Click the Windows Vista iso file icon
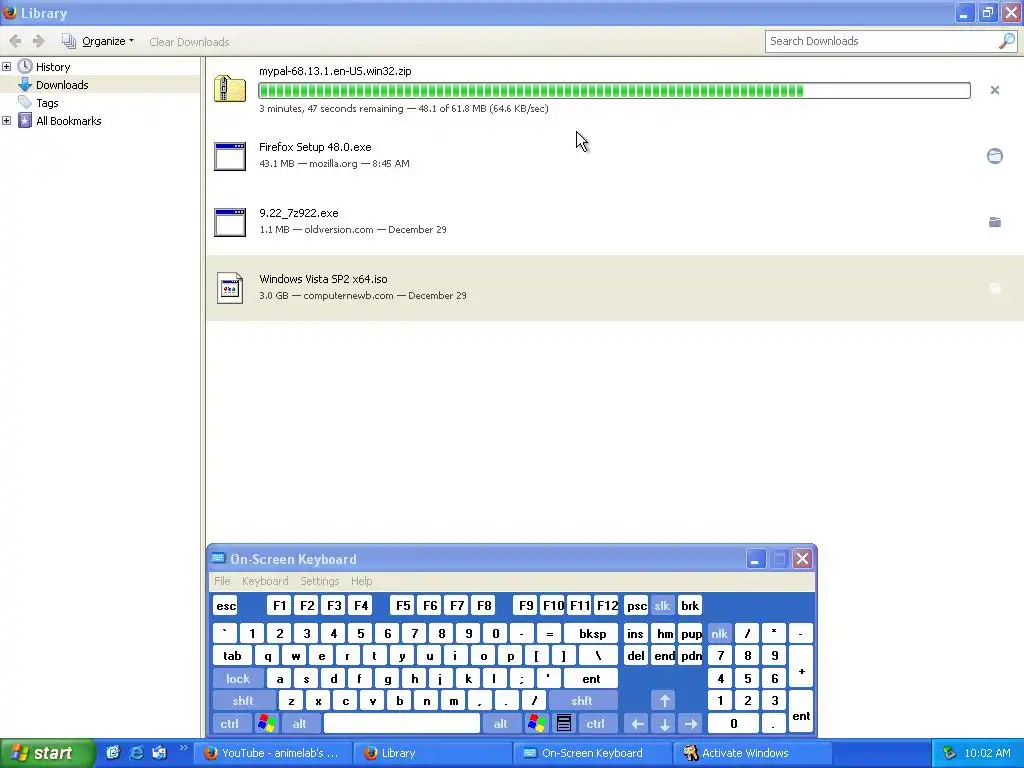1024x768 pixels. click(x=230, y=288)
